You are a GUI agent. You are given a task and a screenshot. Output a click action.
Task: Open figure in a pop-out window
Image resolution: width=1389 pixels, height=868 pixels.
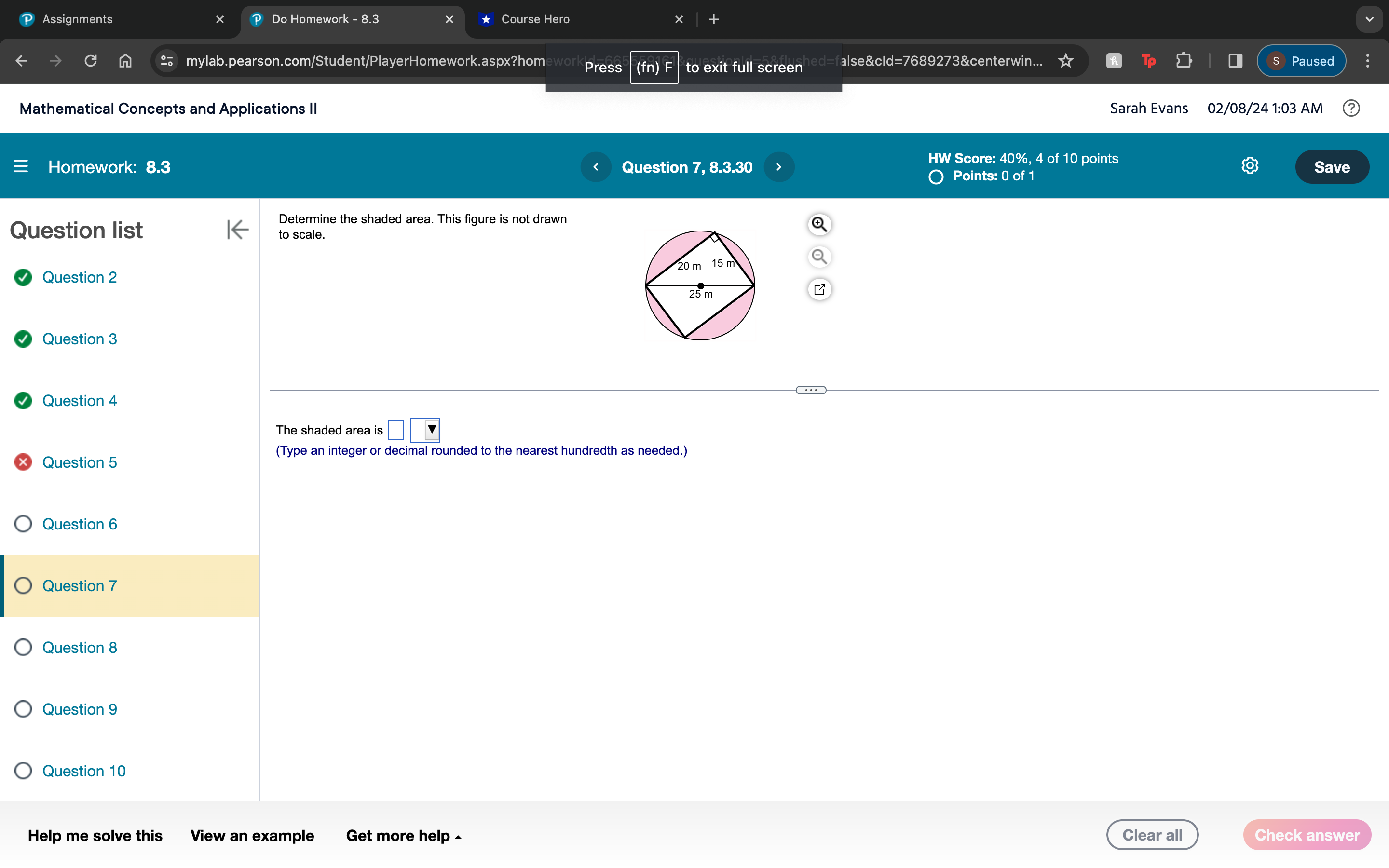tap(819, 289)
